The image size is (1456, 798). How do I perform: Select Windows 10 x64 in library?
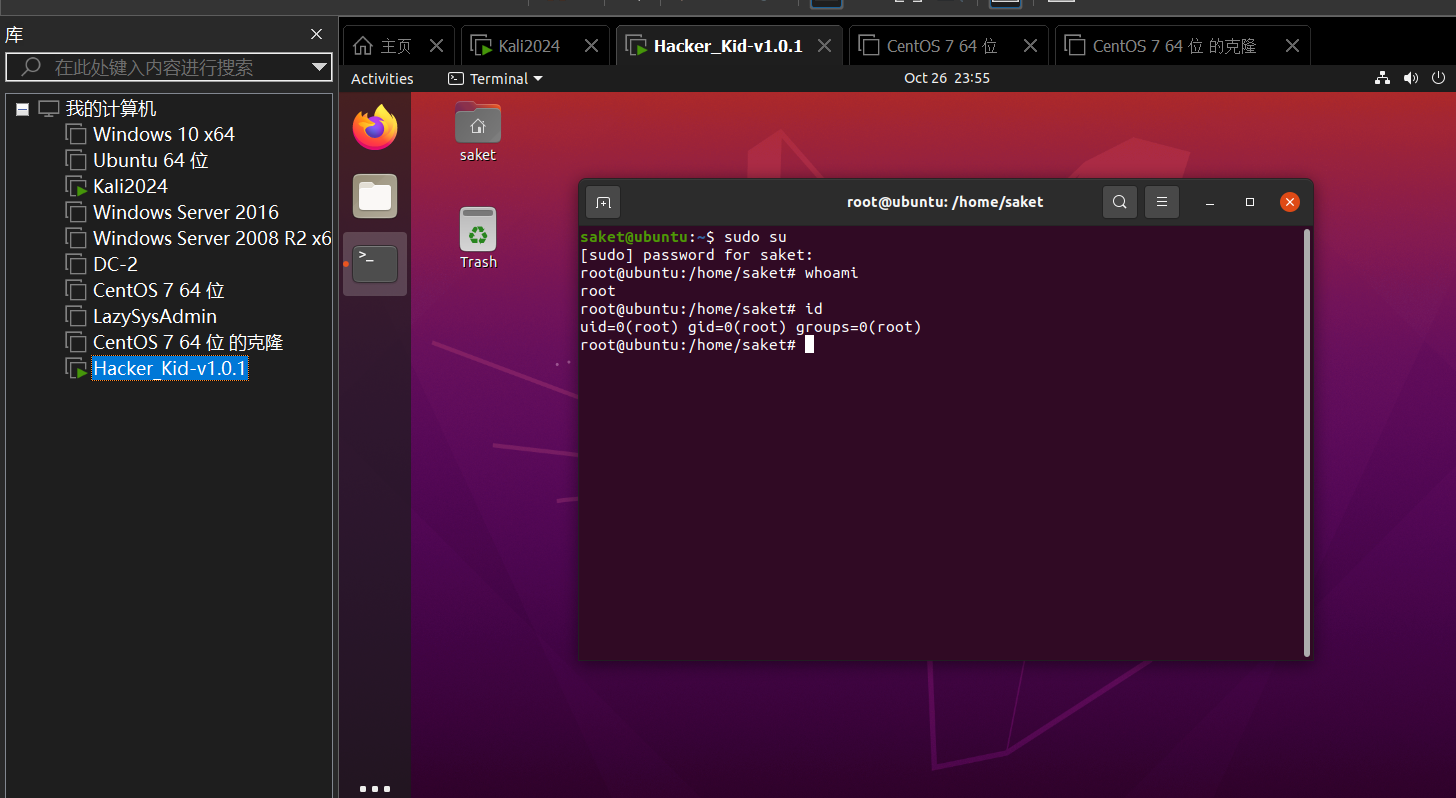[164, 134]
